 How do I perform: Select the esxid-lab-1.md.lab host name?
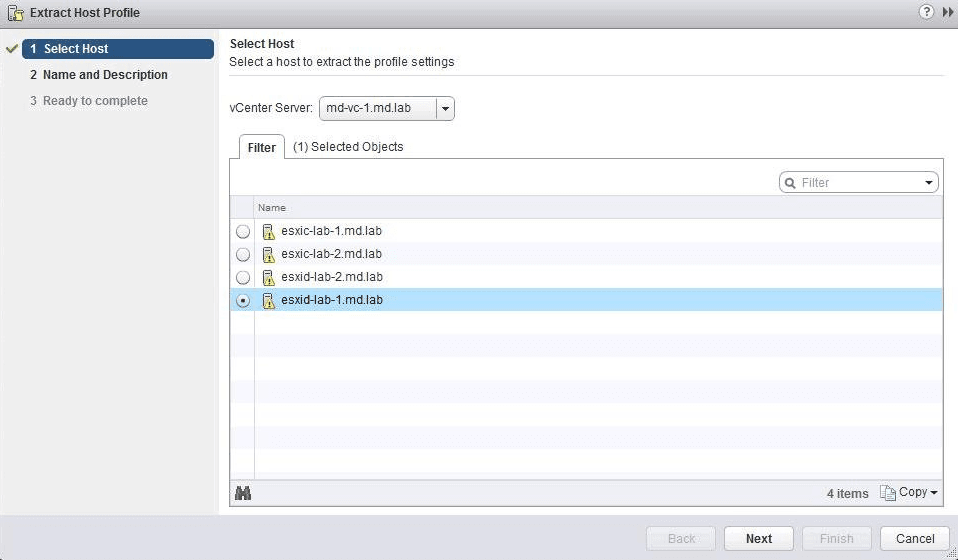[x=332, y=300]
